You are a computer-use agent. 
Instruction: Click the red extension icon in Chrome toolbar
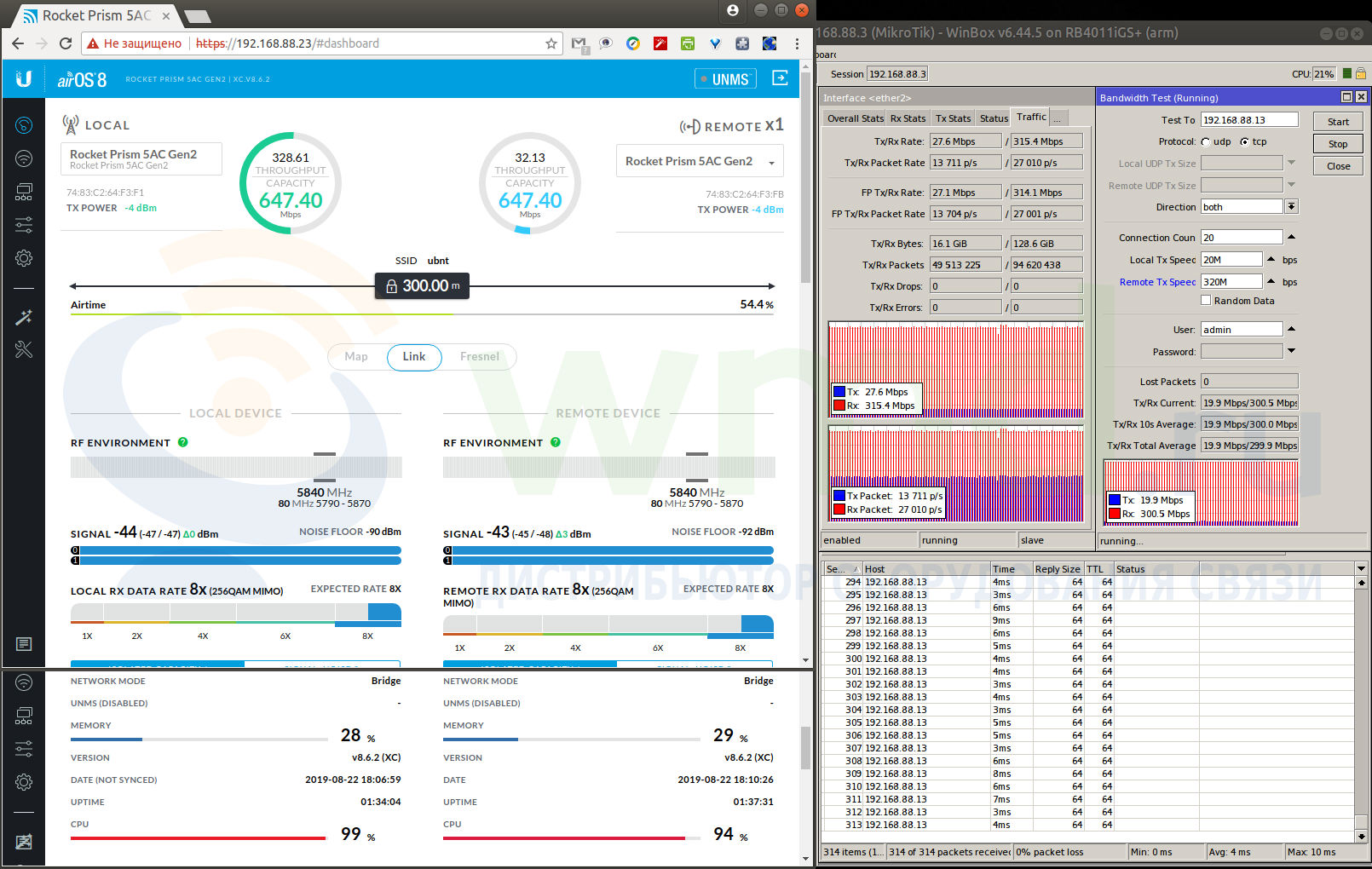(x=660, y=43)
